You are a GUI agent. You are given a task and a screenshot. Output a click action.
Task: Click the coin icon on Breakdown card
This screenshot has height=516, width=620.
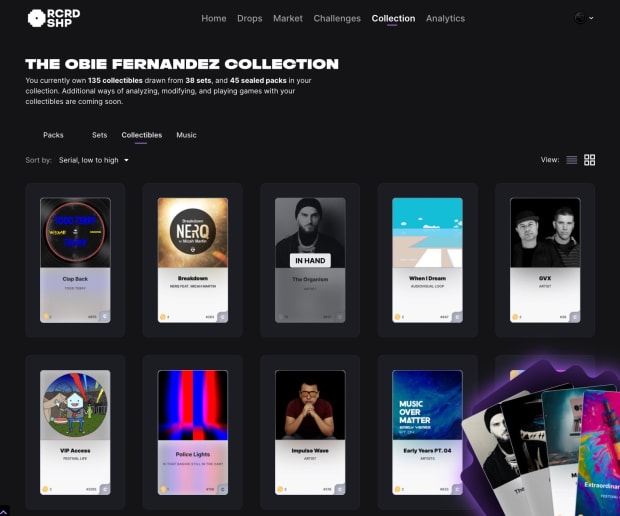click(x=163, y=317)
